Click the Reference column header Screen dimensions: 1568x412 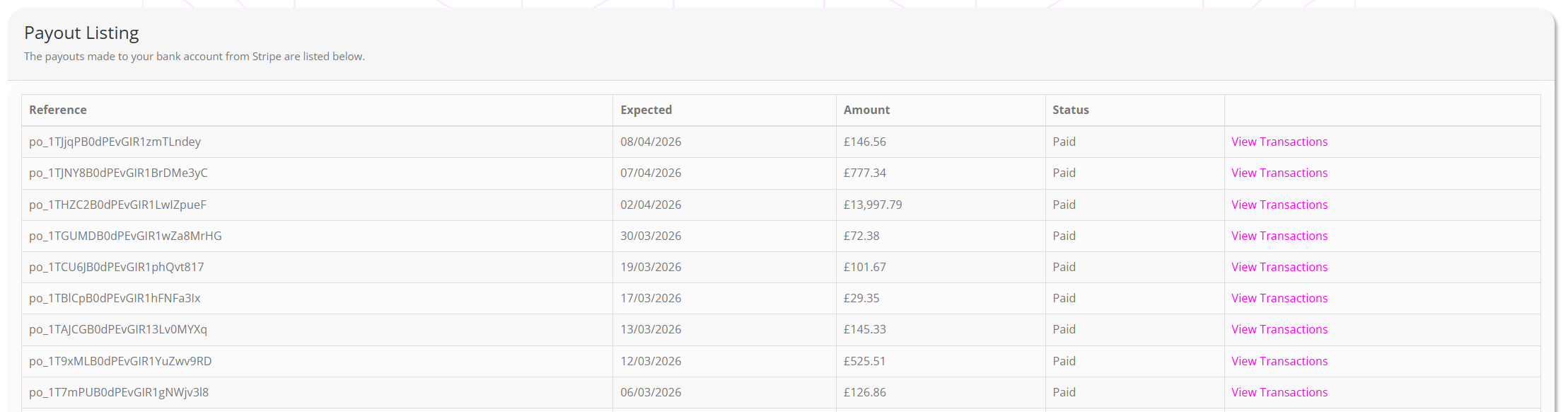[x=58, y=110]
